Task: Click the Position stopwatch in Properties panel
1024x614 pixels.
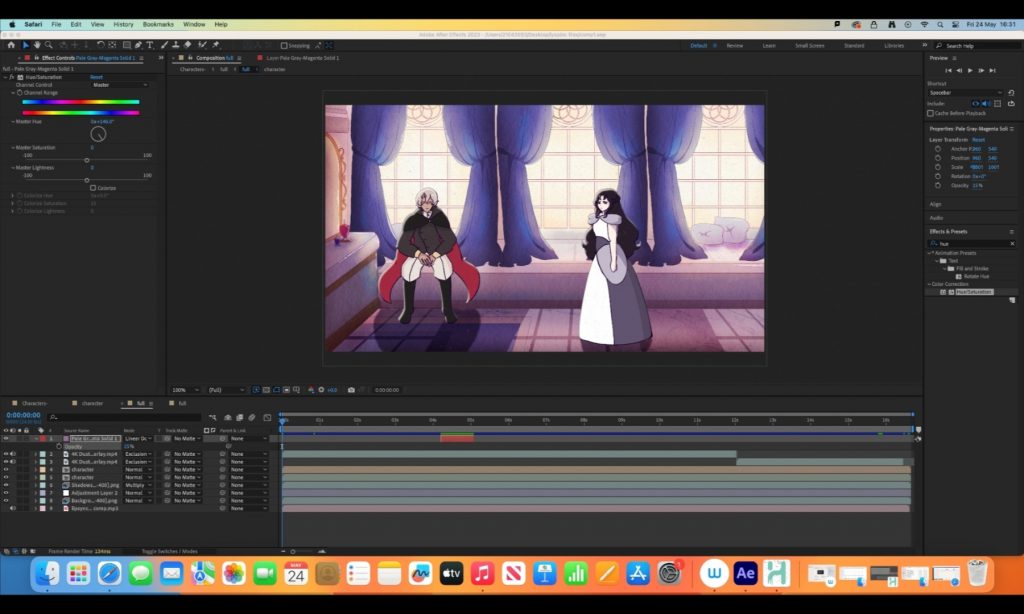Action: [938, 158]
